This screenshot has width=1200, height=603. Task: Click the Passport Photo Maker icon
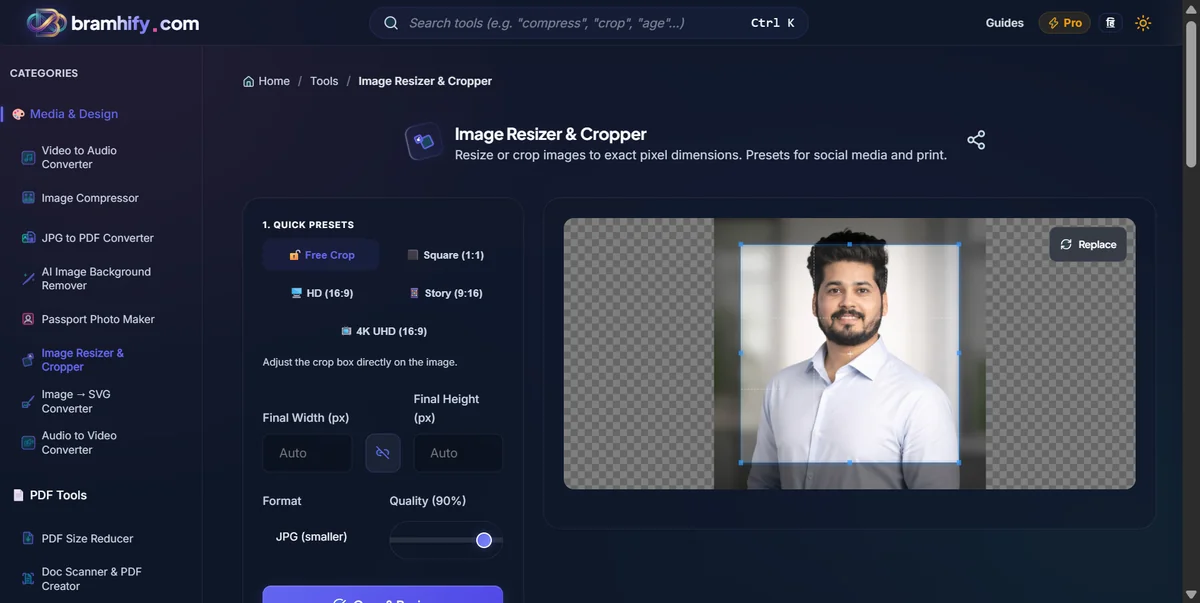[28, 319]
